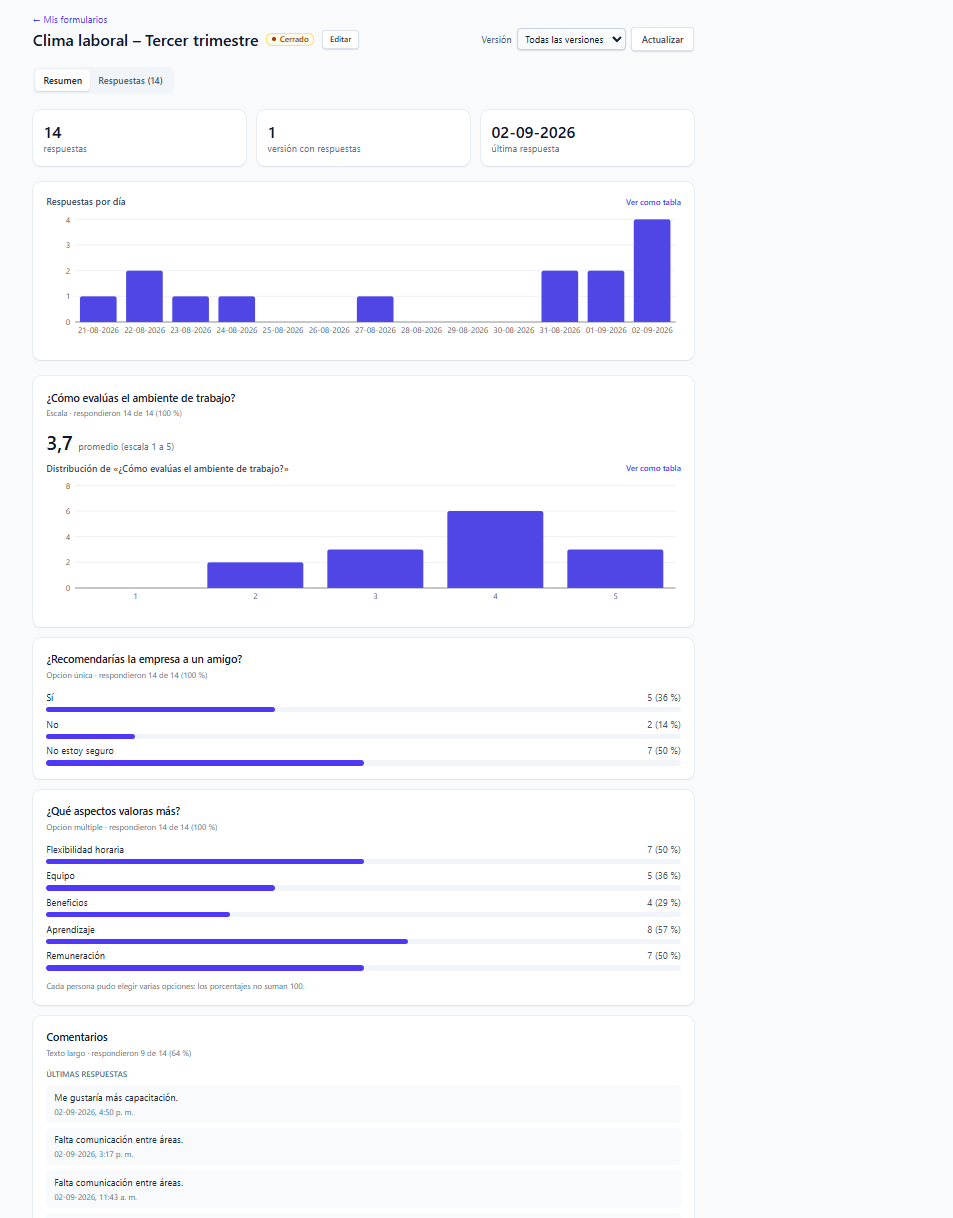This screenshot has height=1218, width=953.
Task: Select the última respuesta date card
Action: click(587, 138)
